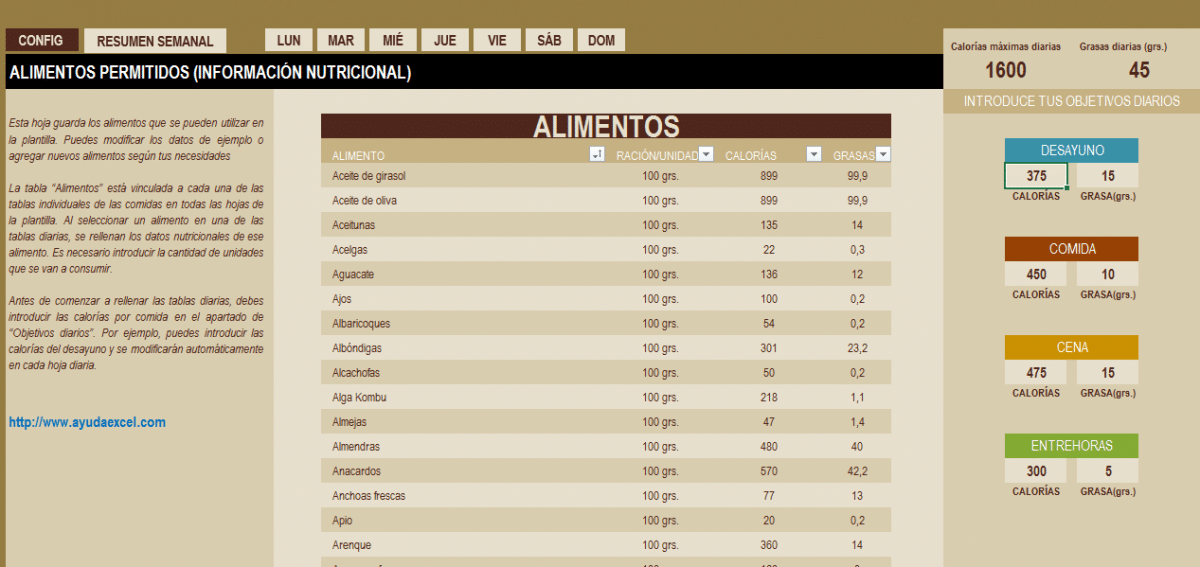Open the GRASAS column filter dropdown
Image resolution: width=1200 pixels, height=567 pixels.
click(x=883, y=154)
